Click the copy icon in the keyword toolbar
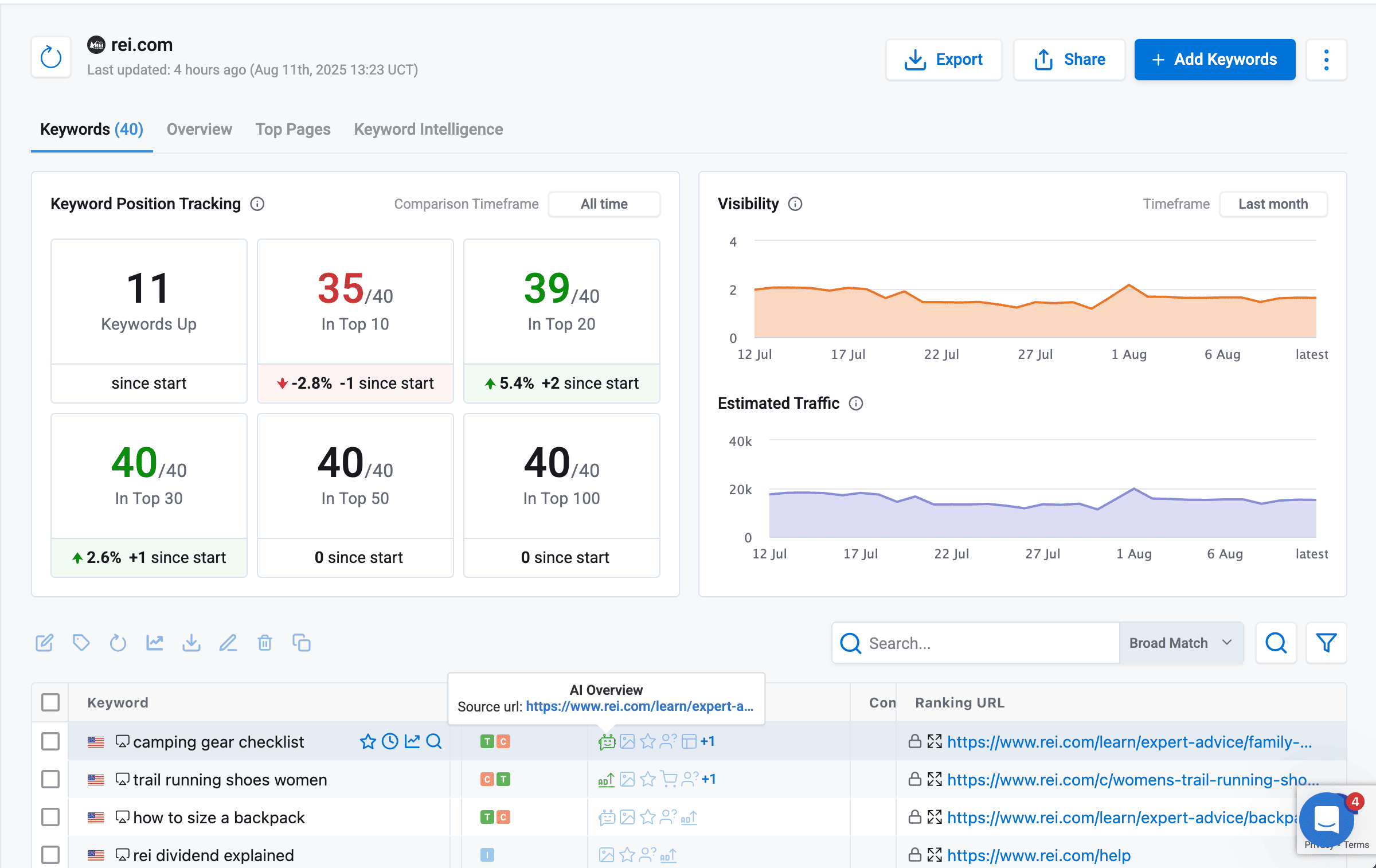The height and width of the screenshot is (868, 1376). (302, 643)
